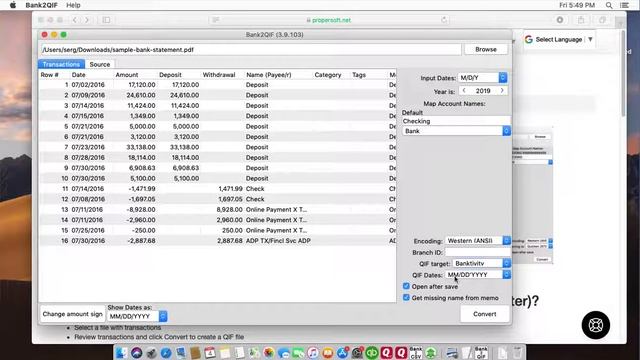The width and height of the screenshot is (640, 360).
Task: Select row with amount -1,471.99
Action: 218,189
